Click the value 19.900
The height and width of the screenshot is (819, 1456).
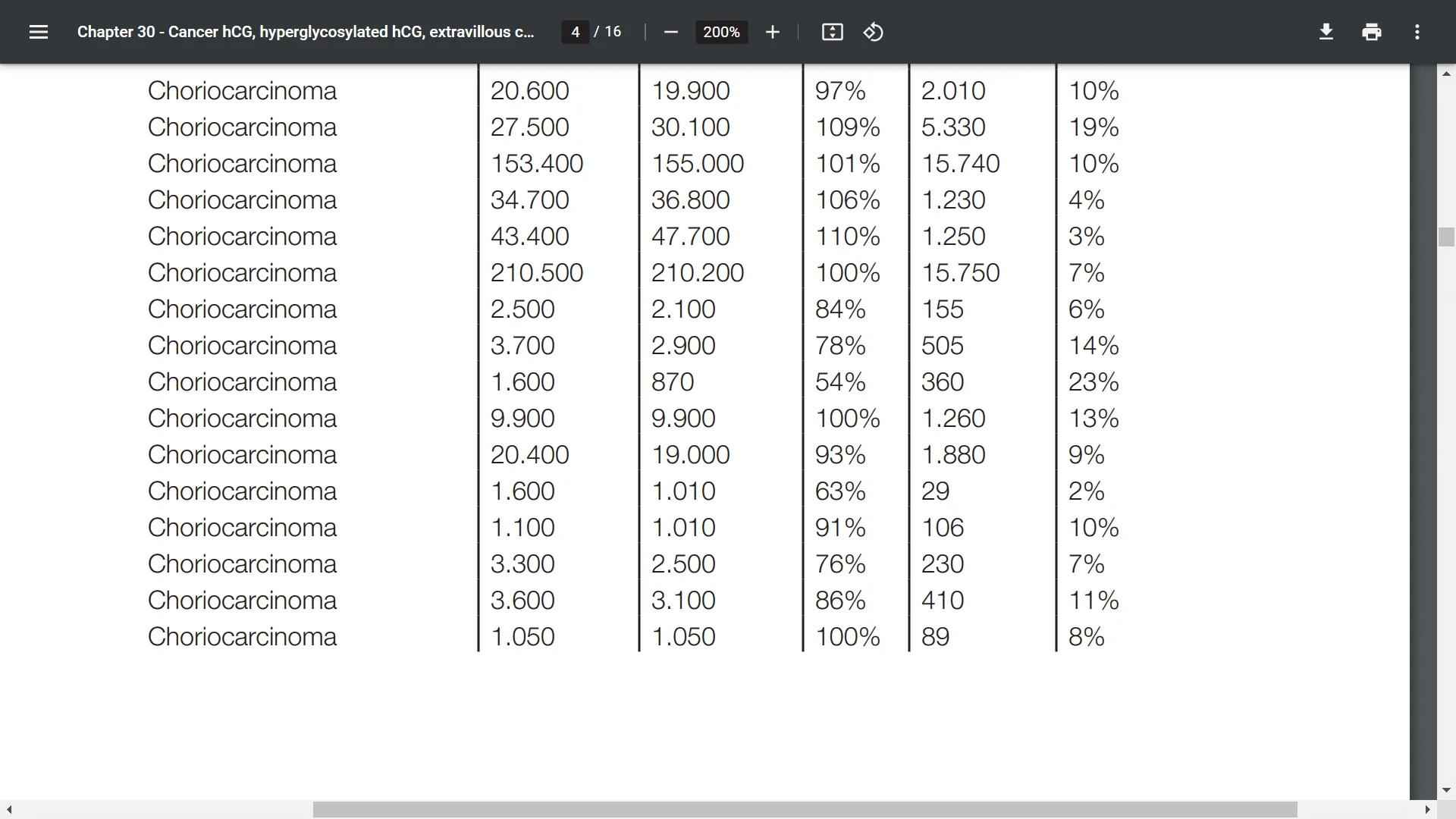coord(691,90)
